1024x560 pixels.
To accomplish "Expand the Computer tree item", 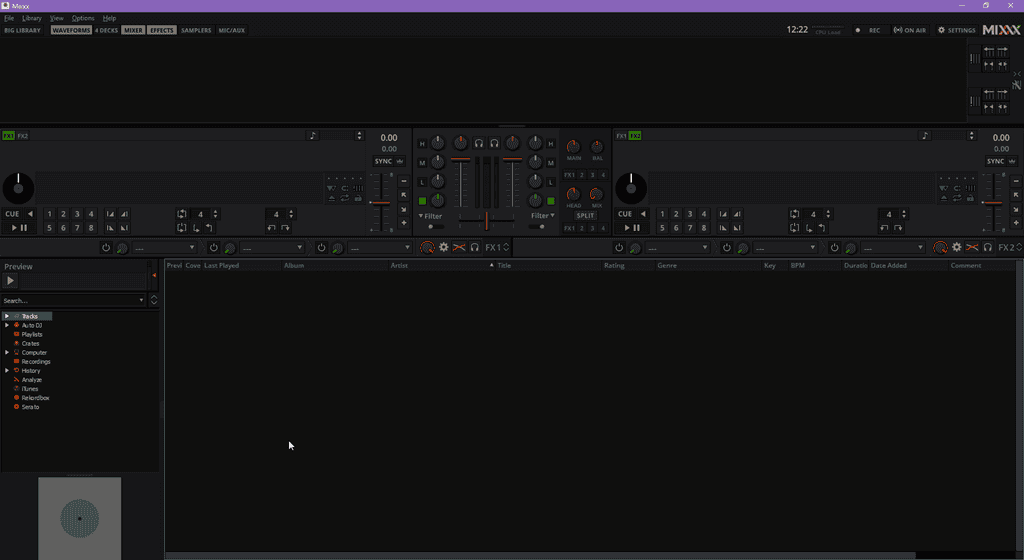I will click(x=7, y=352).
